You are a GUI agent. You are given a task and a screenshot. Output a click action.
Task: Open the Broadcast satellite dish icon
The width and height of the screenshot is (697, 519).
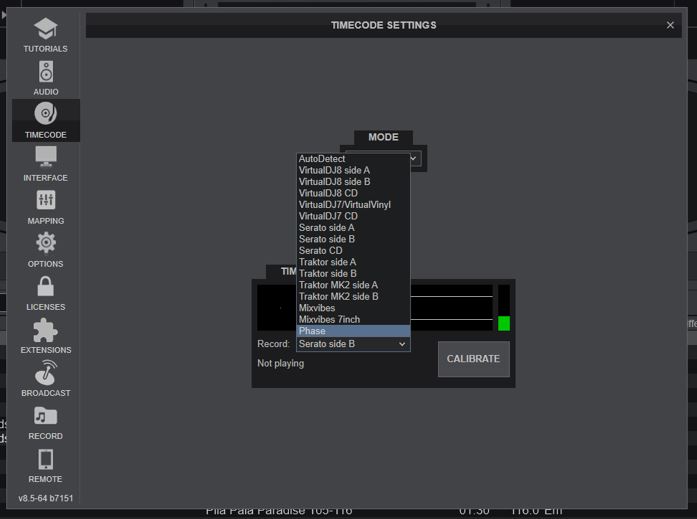click(x=45, y=373)
